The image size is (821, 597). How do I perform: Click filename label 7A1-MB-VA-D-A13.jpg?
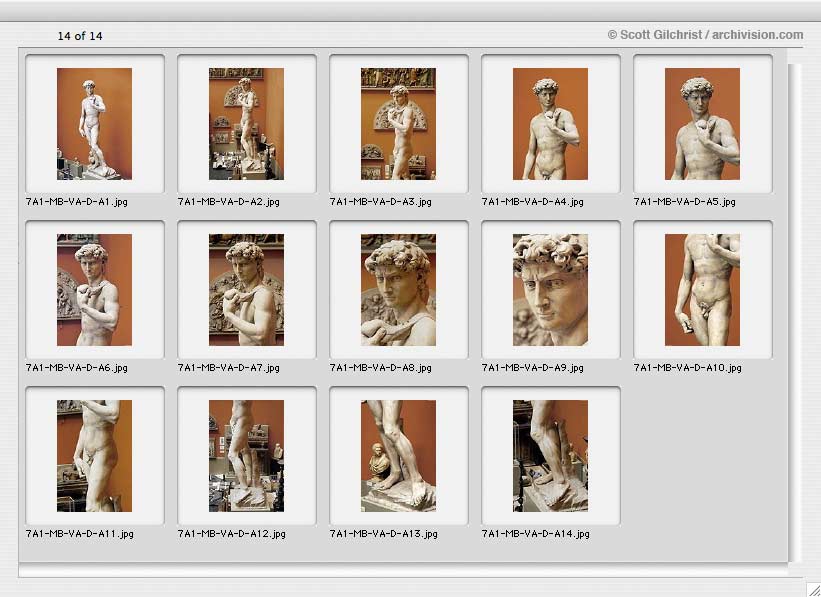pyautogui.click(x=384, y=534)
